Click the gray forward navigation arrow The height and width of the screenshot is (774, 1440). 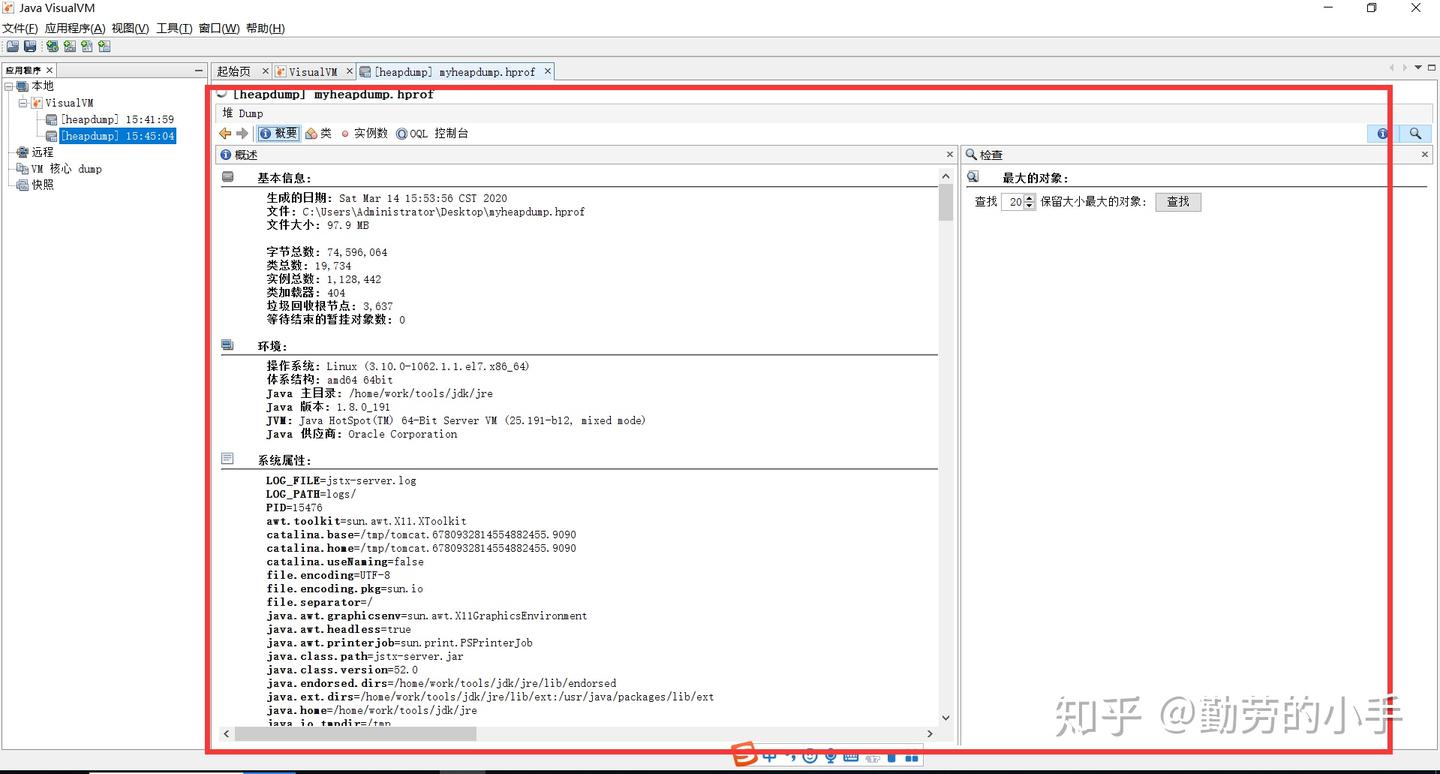tap(242, 133)
